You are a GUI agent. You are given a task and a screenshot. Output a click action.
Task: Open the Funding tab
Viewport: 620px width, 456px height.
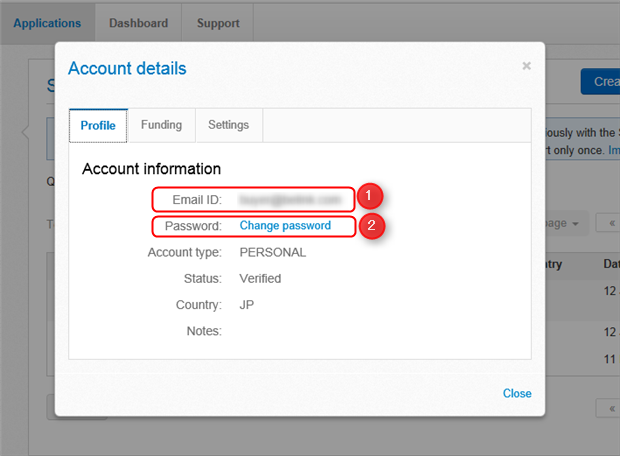pyautogui.click(x=161, y=125)
